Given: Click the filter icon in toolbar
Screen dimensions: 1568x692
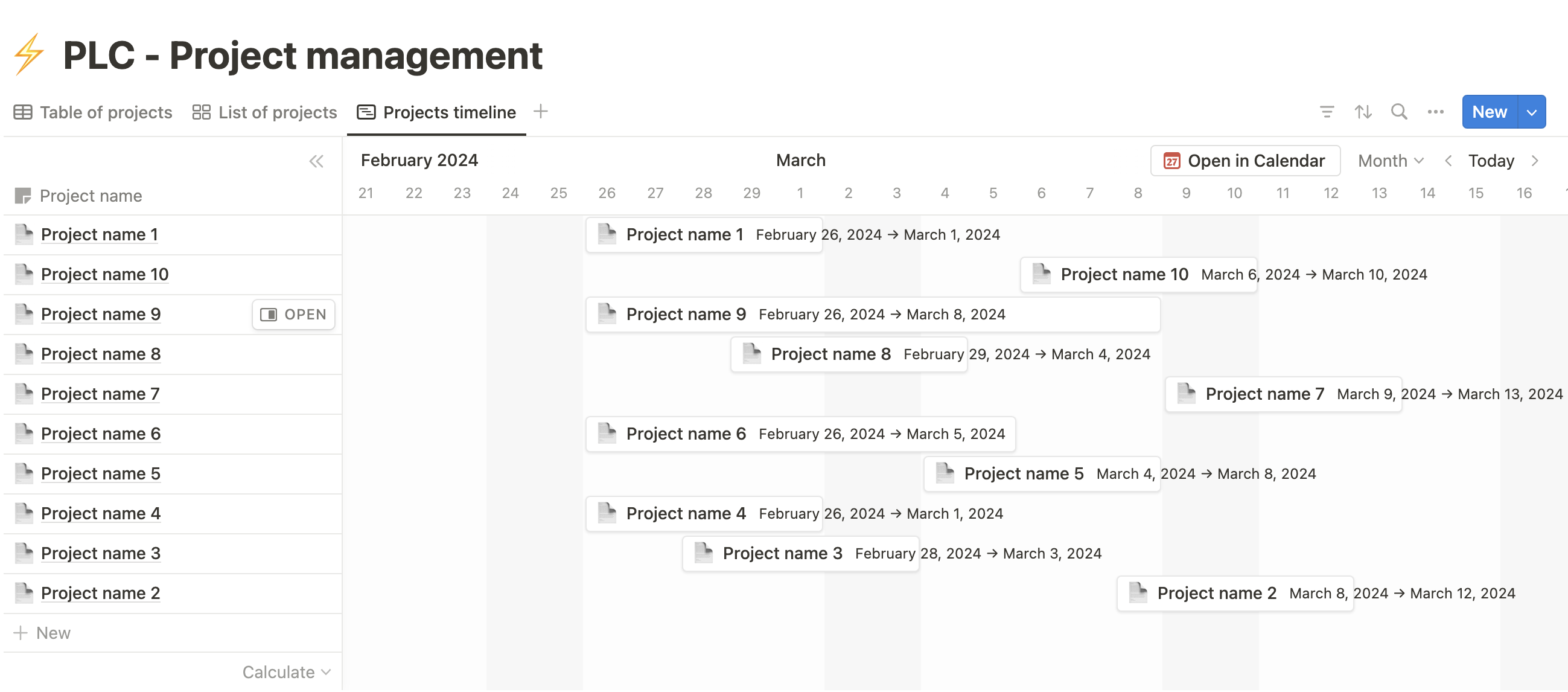Looking at the screenshot, I should [1327, 112].
